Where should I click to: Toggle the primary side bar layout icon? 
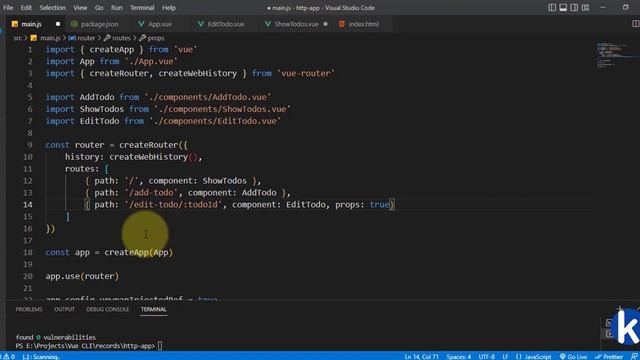(x=552, y=8)
